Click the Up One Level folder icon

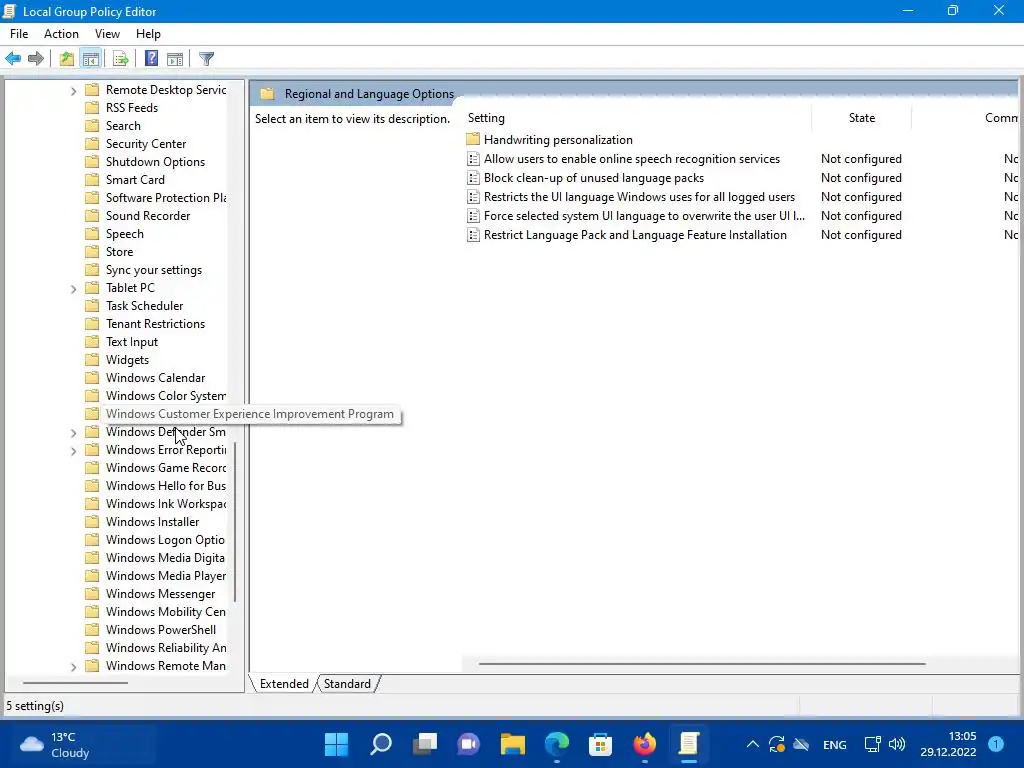67,59
